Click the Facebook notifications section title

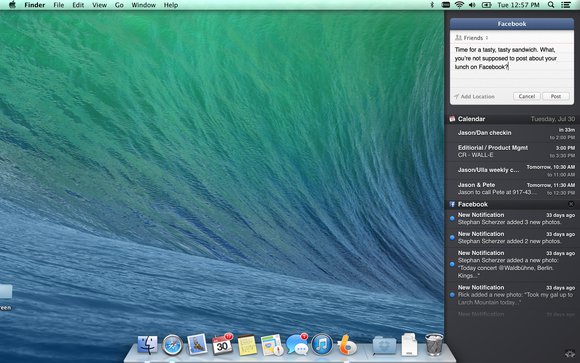[473, 204]
